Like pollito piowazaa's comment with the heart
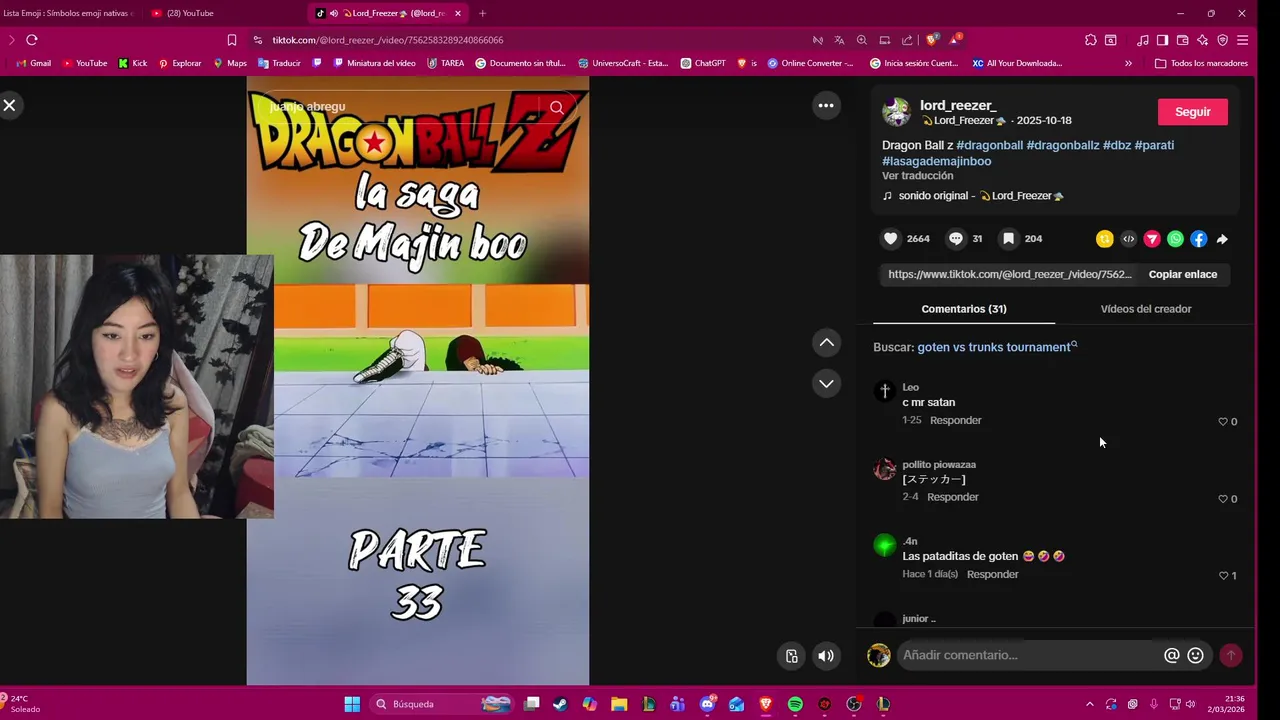 click(x=1222, y=498)
